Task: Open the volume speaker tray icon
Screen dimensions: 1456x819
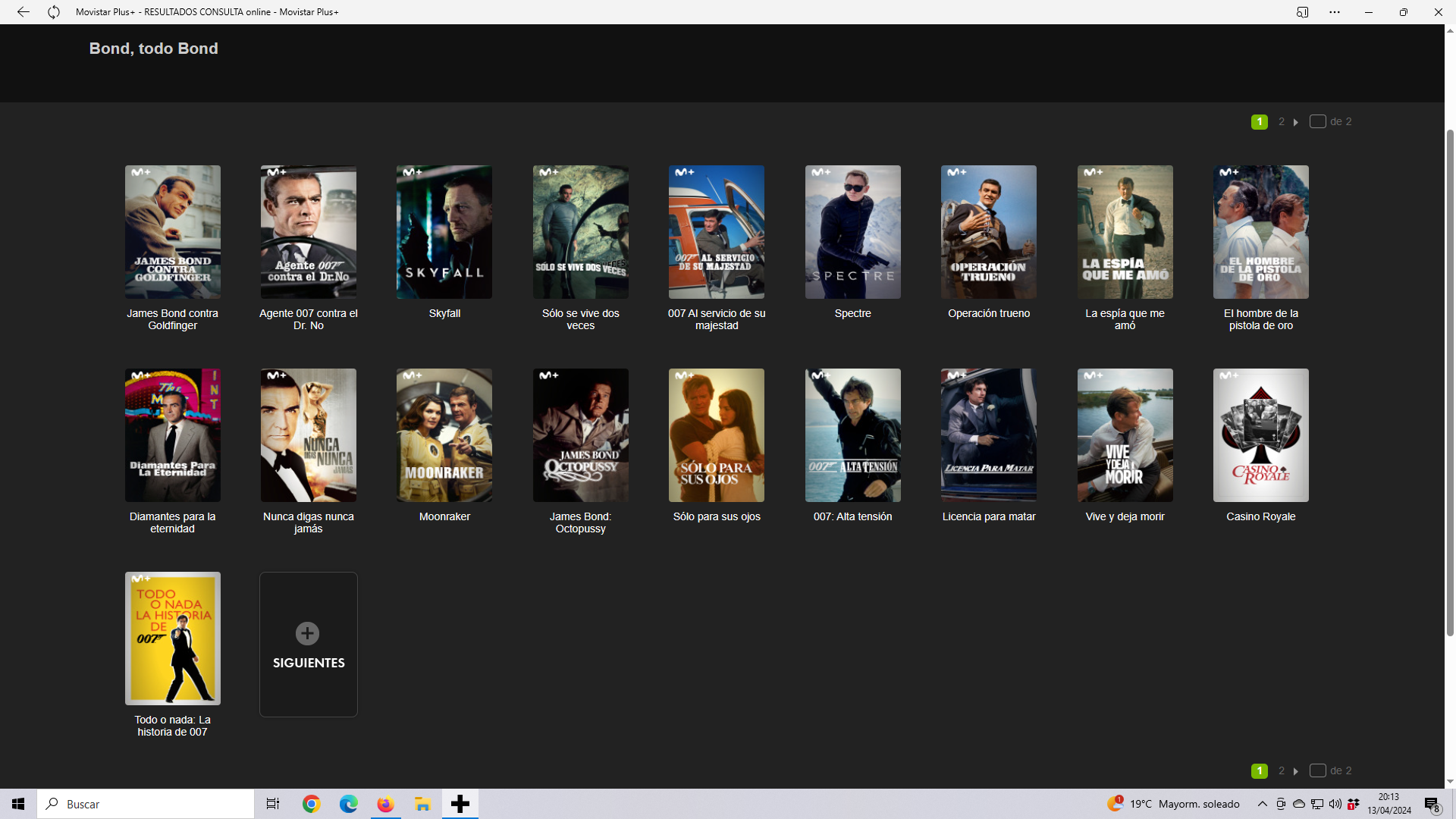Action: 1335,804
